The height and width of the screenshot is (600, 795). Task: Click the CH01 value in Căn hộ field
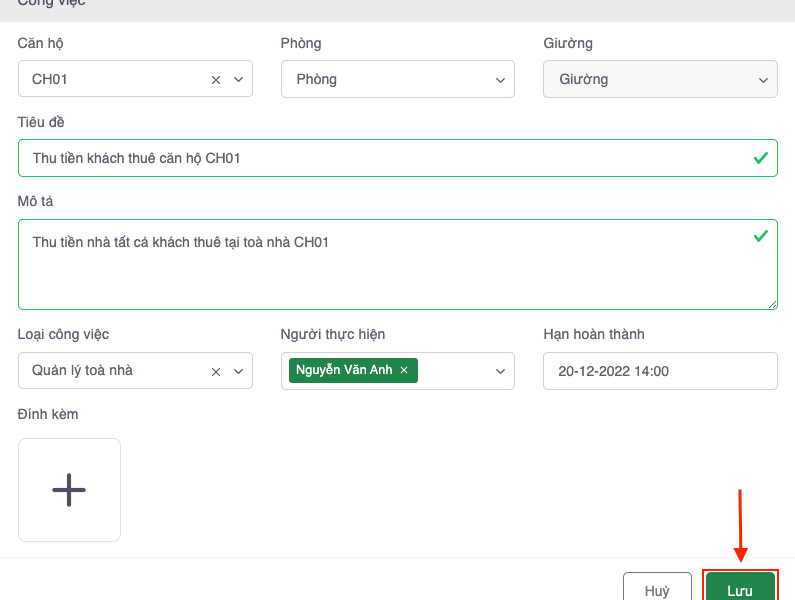[50, 80]
